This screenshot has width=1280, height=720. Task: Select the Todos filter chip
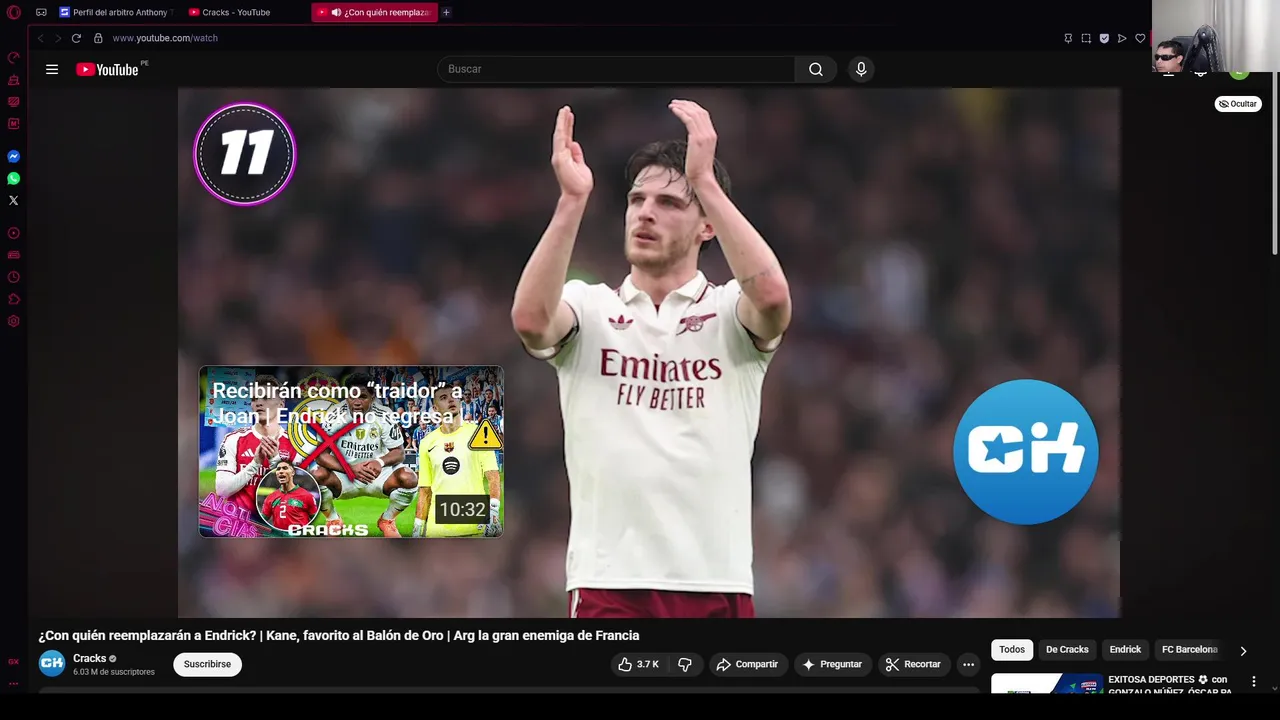click(1012, 650)
